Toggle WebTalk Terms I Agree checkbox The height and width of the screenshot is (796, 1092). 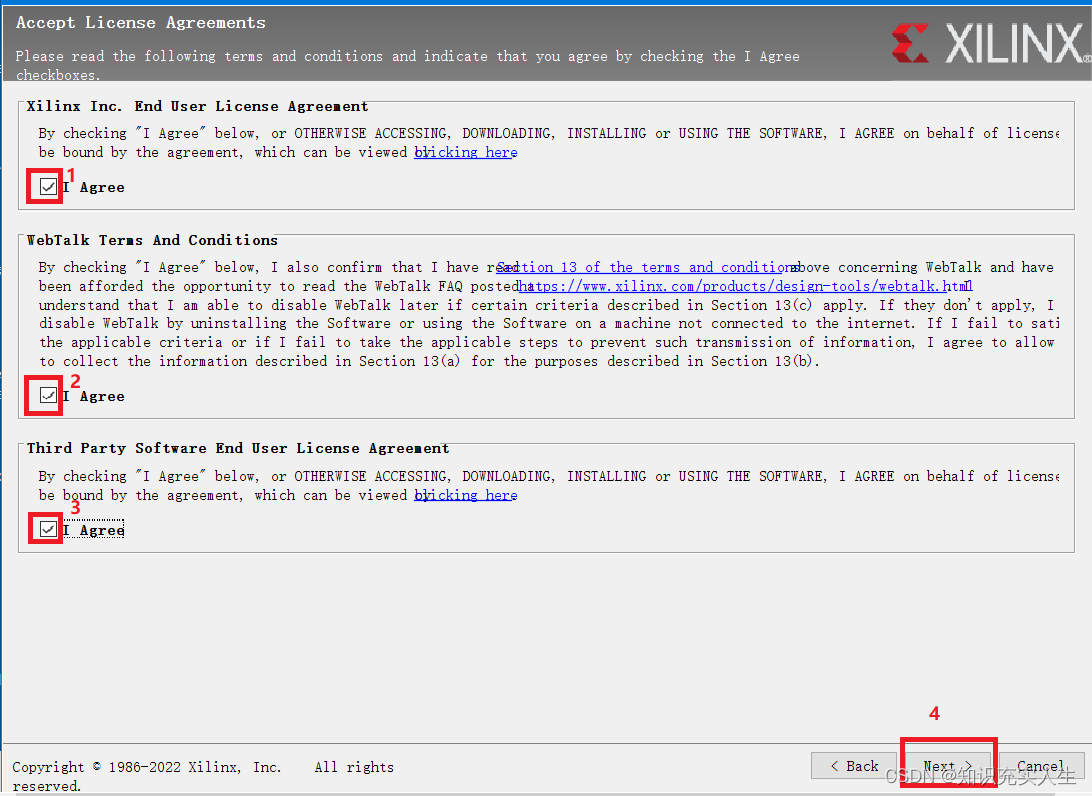[x=48, y=396]
